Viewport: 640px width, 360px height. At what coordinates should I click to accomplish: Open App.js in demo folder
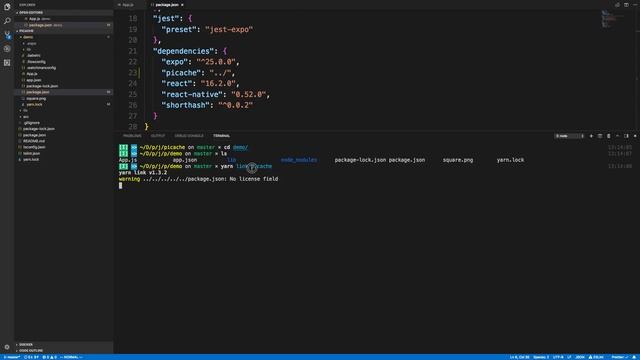(32, 74)
